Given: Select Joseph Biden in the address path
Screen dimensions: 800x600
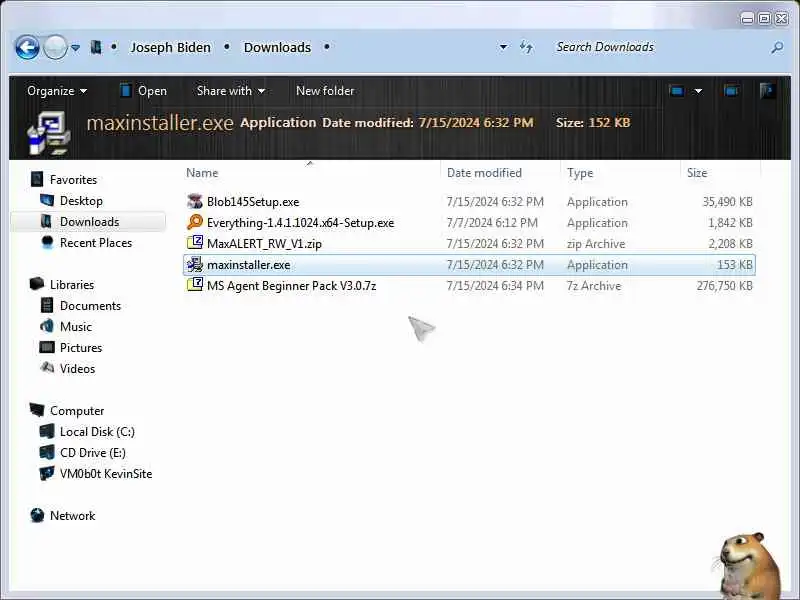Looking at the screenshot, I should coord(170,47).
